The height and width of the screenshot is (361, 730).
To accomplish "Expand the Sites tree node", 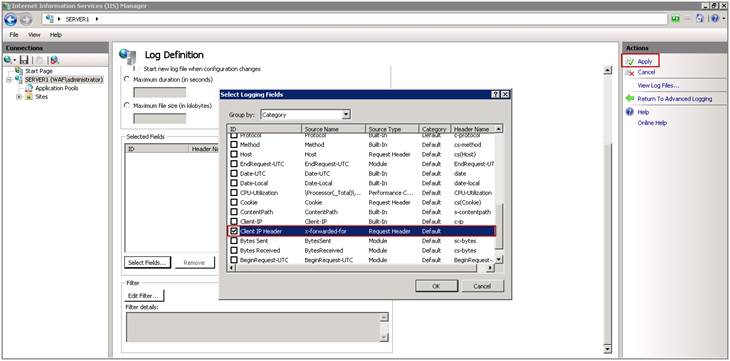I will pyautogui.click(x=19, y=97).
